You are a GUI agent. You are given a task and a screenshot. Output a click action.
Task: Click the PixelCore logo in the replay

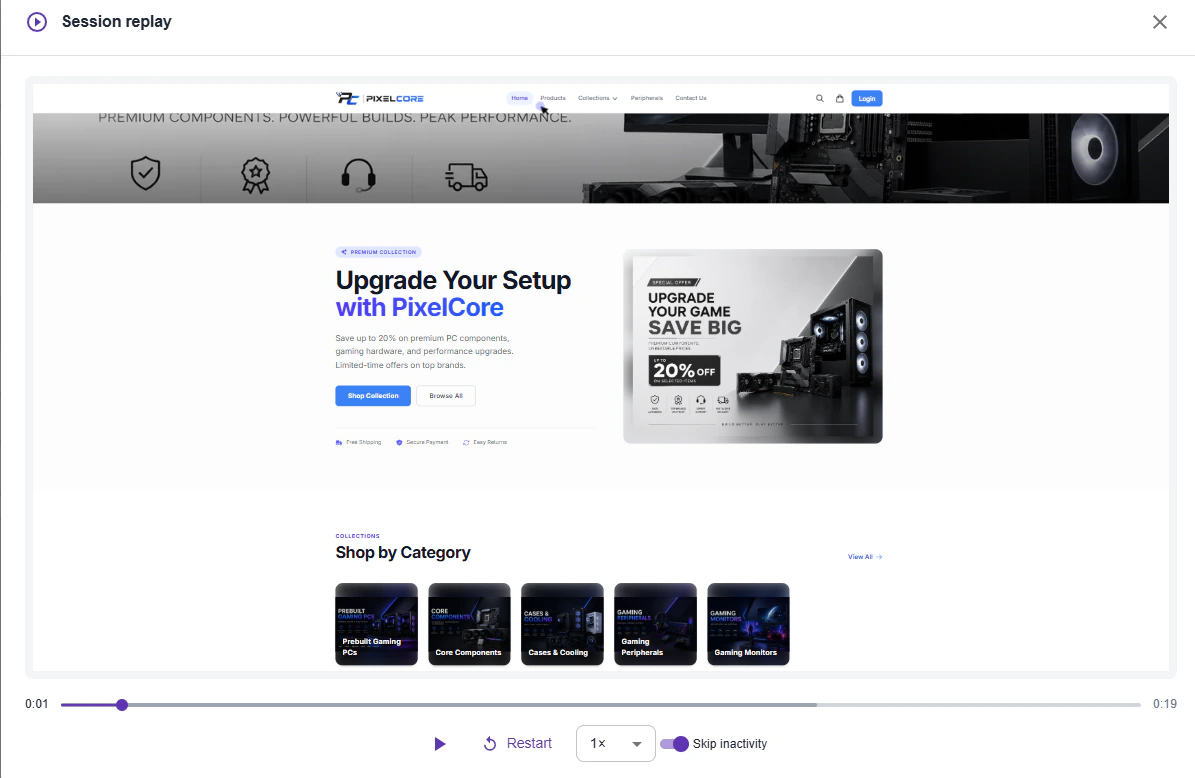[x=380, y=98]
